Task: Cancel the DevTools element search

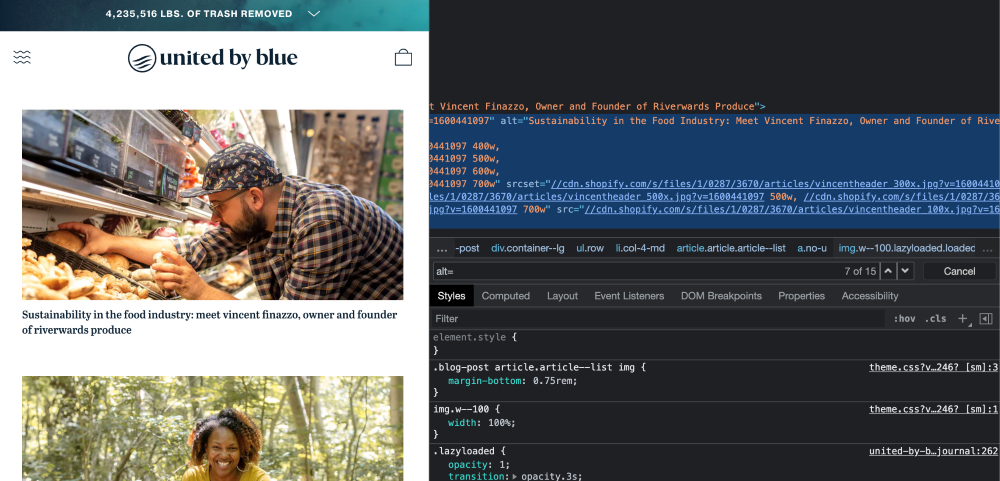Action: pos(959,271)
